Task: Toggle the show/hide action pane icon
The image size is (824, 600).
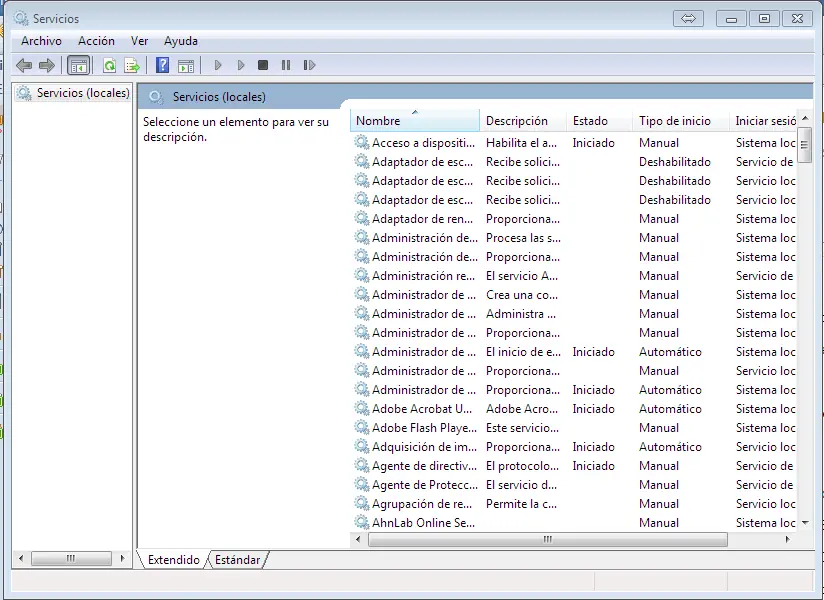Action: pos(186,66)
